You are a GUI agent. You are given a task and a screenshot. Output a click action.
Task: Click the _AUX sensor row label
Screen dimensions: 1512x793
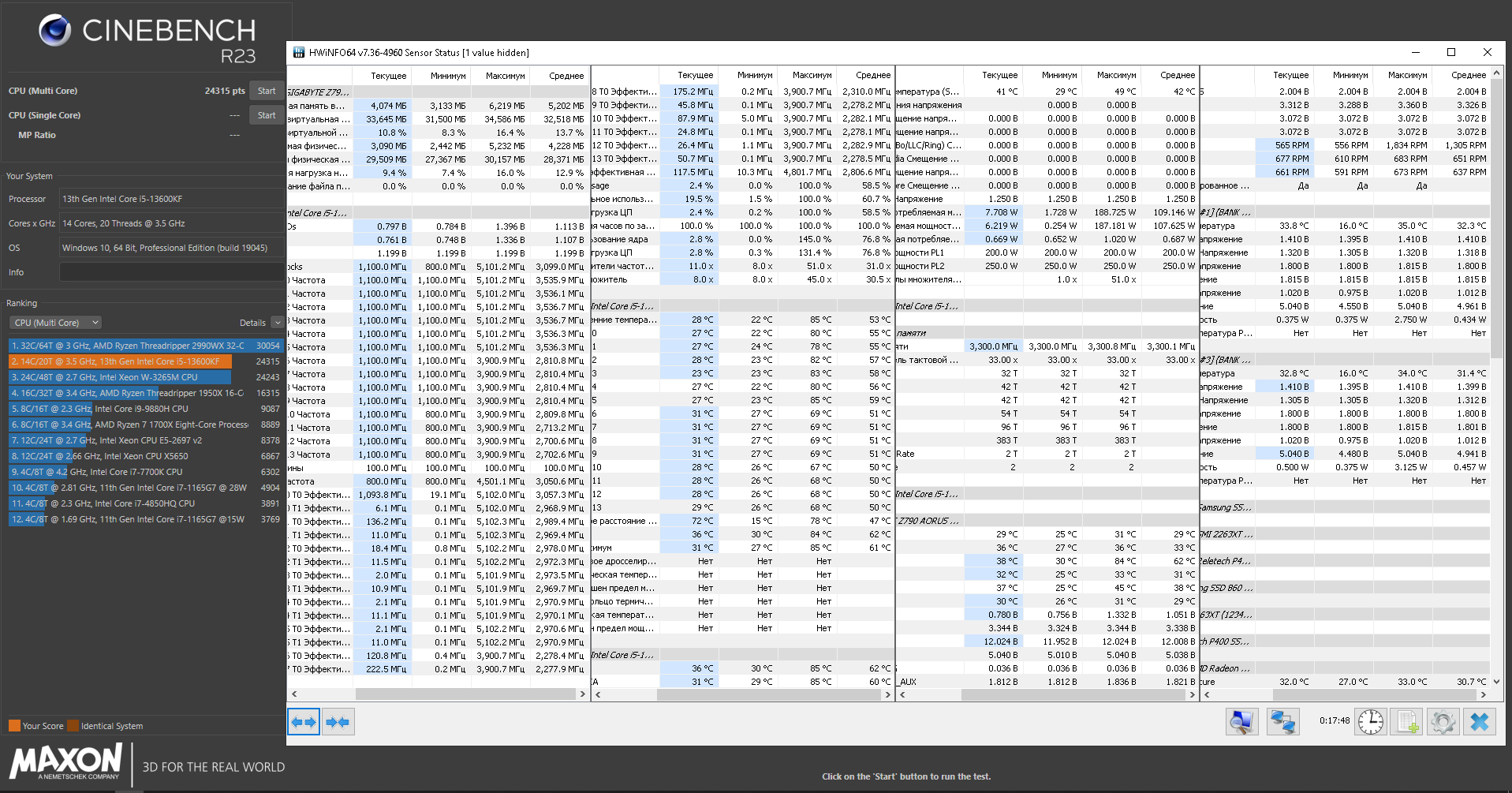(907, 682)
